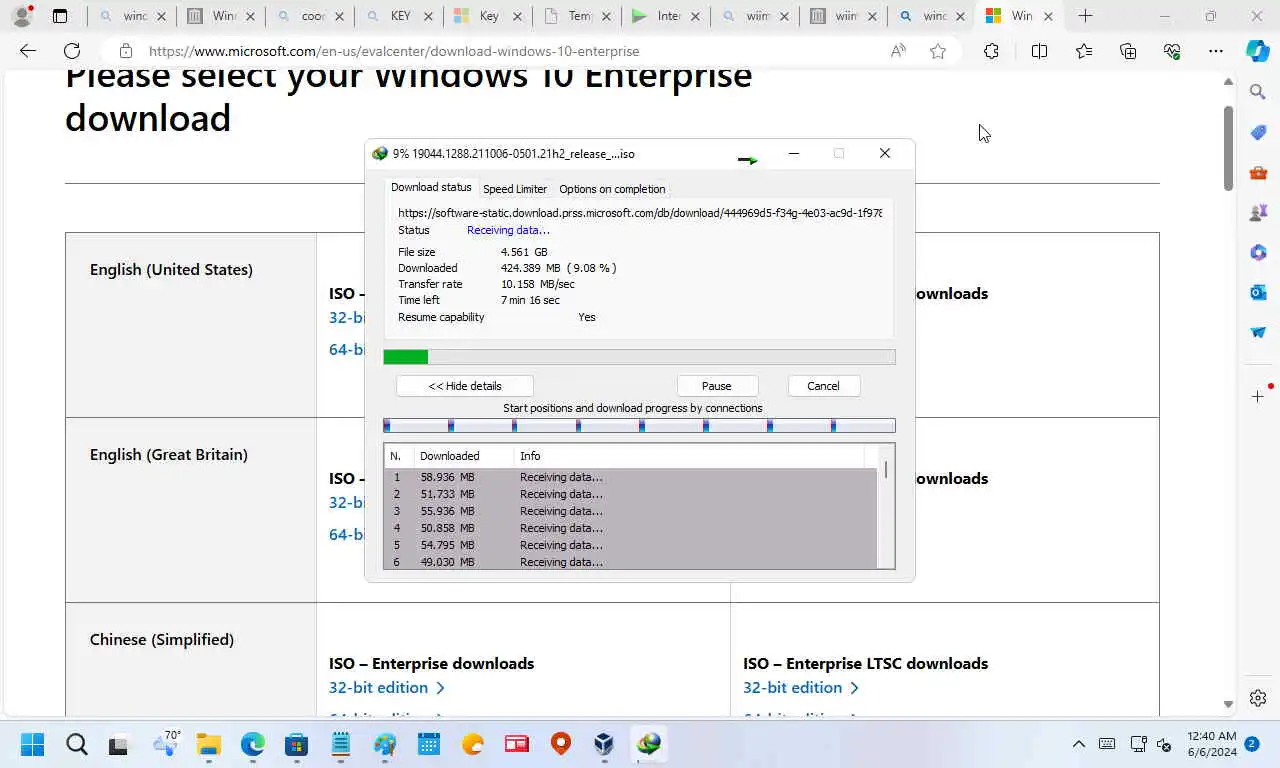Go back to the previous page
The width and height of the screenshot is (1280, 768).
[x=28, y=51]
